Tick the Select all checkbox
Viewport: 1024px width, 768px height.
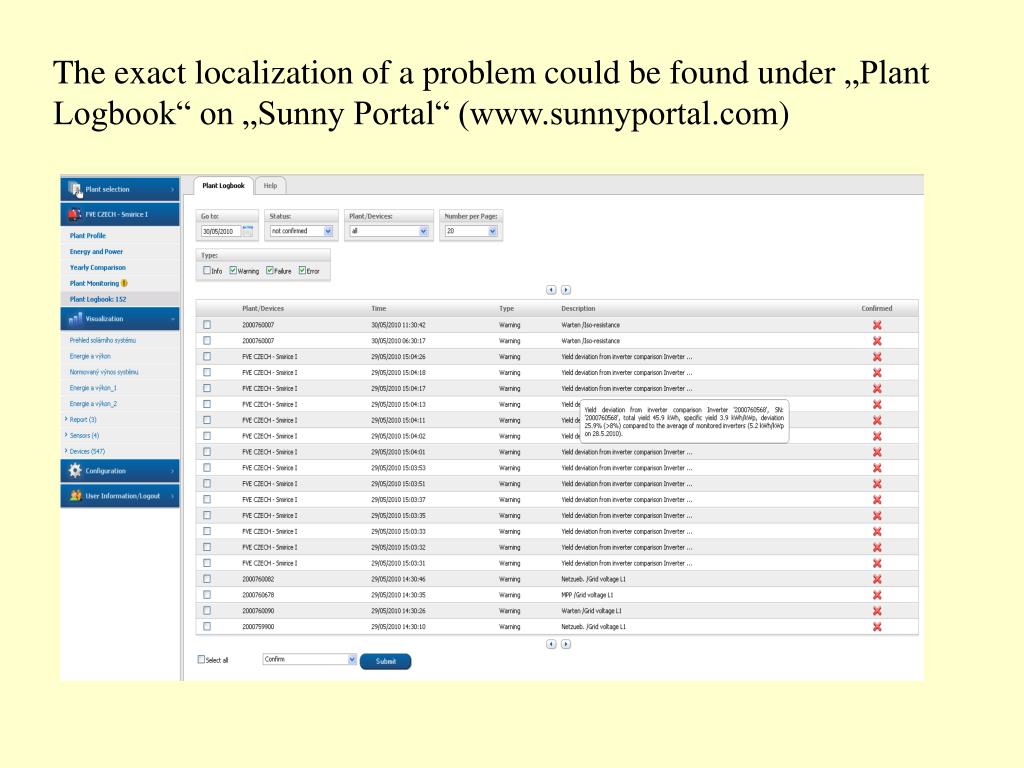[201, 660]
